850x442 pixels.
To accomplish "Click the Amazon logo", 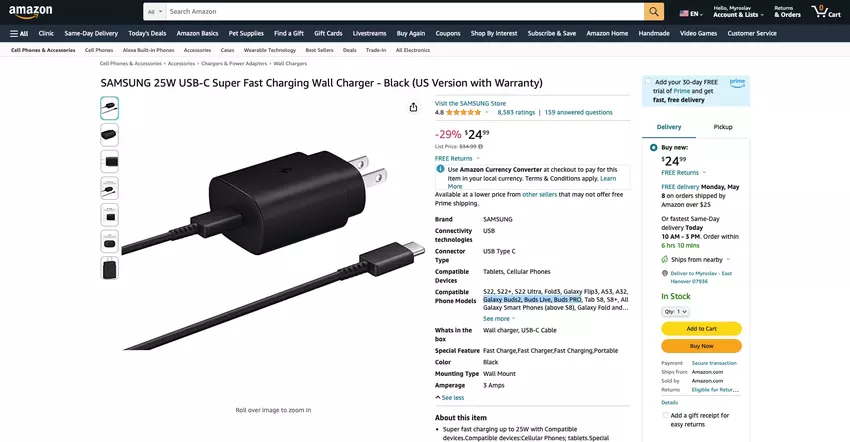I will click(x=30, y=11).
